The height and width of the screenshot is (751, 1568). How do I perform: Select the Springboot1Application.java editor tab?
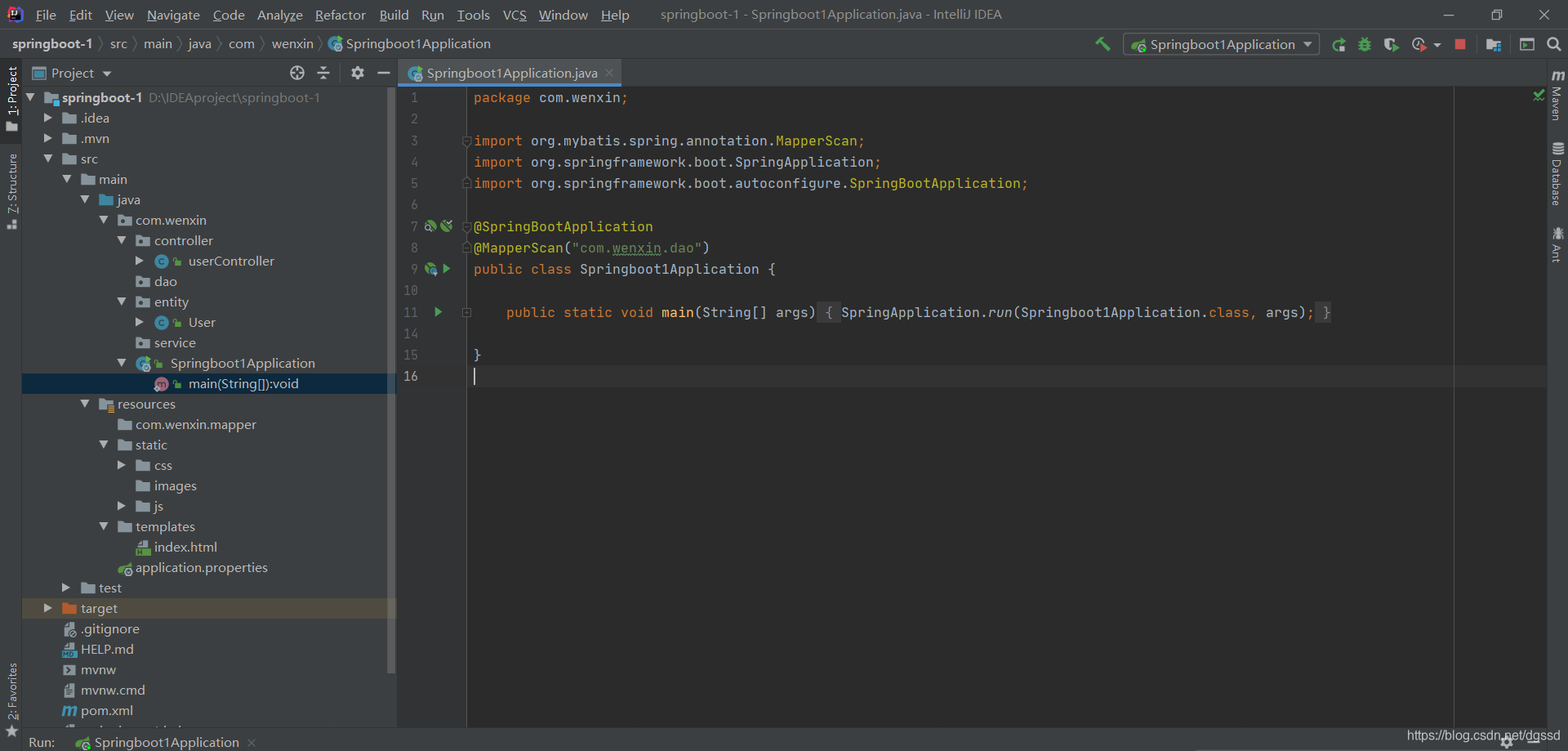click(510, 73)
